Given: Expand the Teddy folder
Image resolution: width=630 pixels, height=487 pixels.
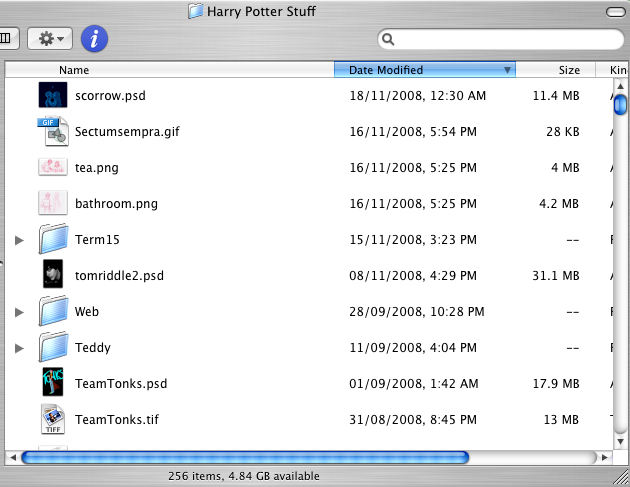Looking at the screenshot, I should click(19, 348).
